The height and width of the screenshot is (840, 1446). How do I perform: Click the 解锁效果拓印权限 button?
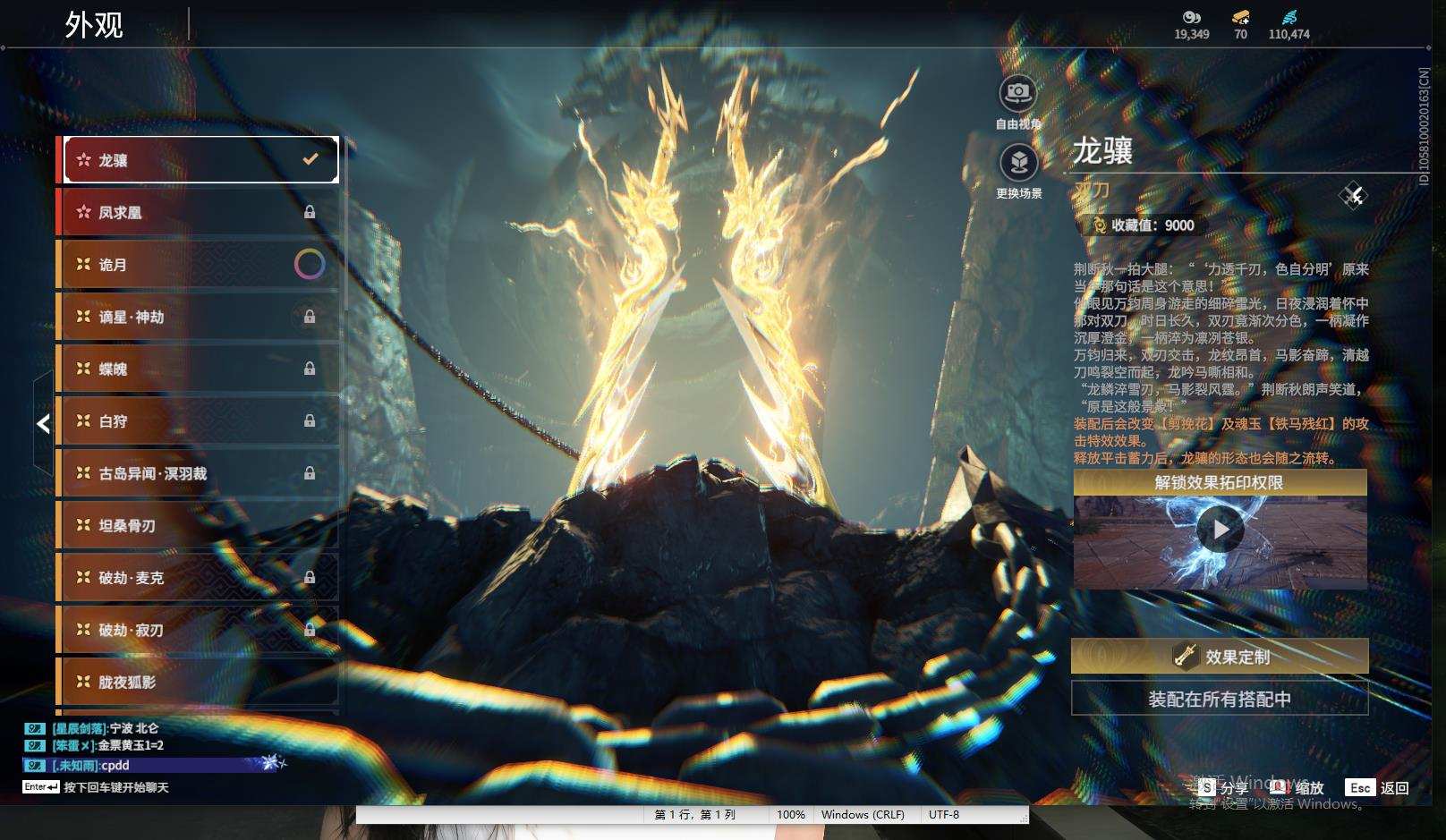(1221, 482)
